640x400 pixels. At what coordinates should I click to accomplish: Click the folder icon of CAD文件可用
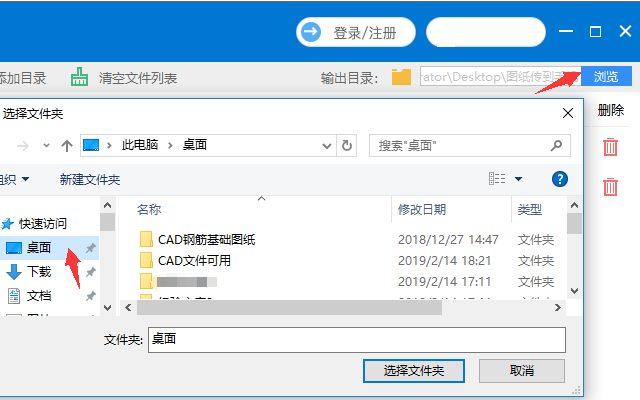[146, 260]
